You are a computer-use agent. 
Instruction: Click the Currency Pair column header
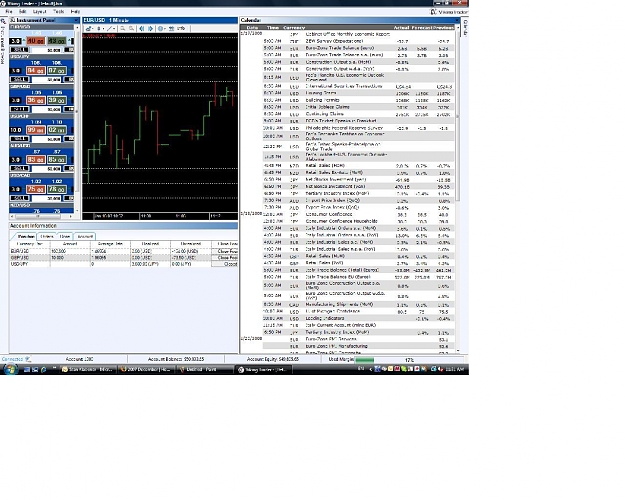[29, 244]
